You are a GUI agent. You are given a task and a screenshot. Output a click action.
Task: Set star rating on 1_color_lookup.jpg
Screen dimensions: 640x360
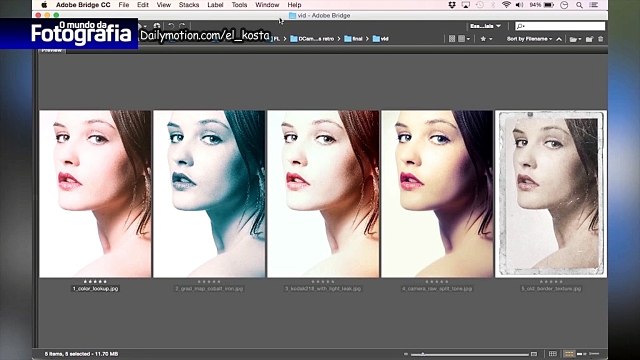(95, 282)
